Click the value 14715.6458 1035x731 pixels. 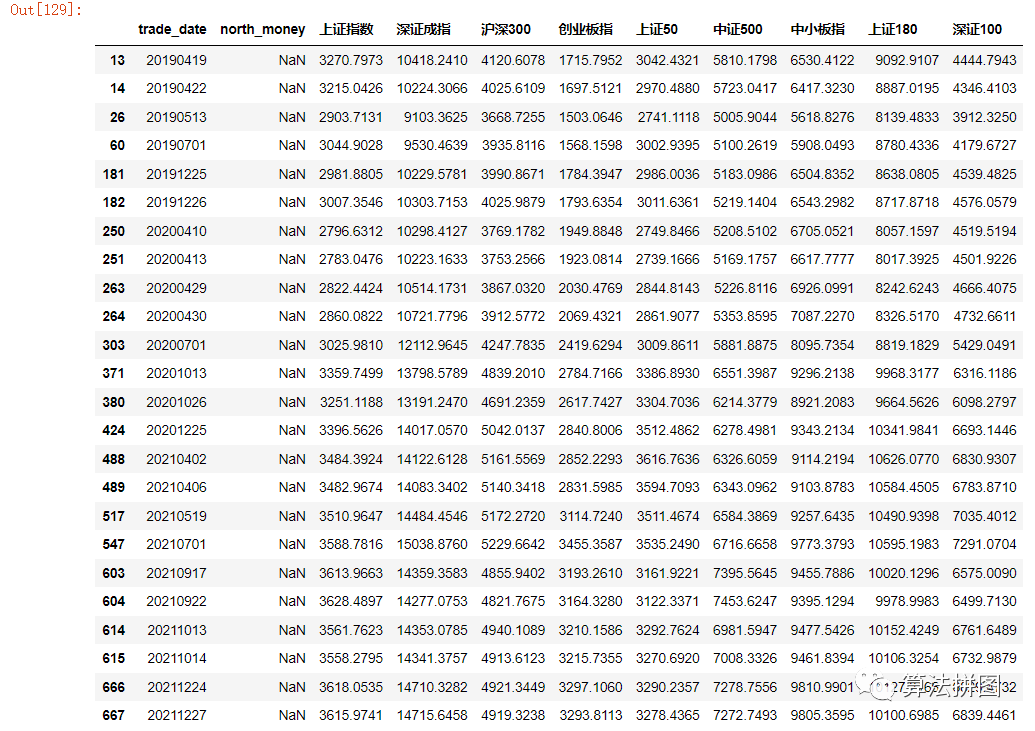(432, 716)
